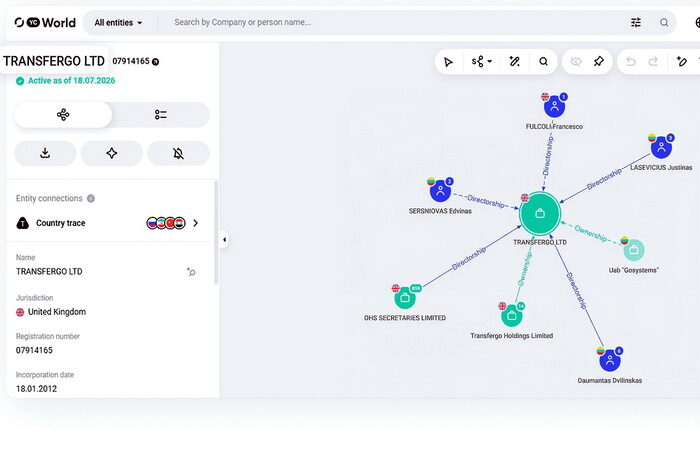This screenshot has width=700, height=450.
Task: Click the graph search magnifier icon
Action: tap(543, 62)
